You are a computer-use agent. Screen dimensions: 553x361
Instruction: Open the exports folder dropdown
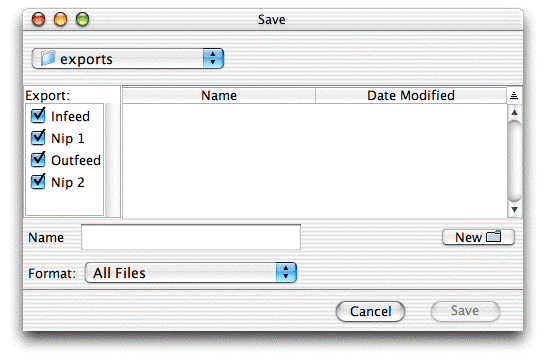(x=128, y=59)
